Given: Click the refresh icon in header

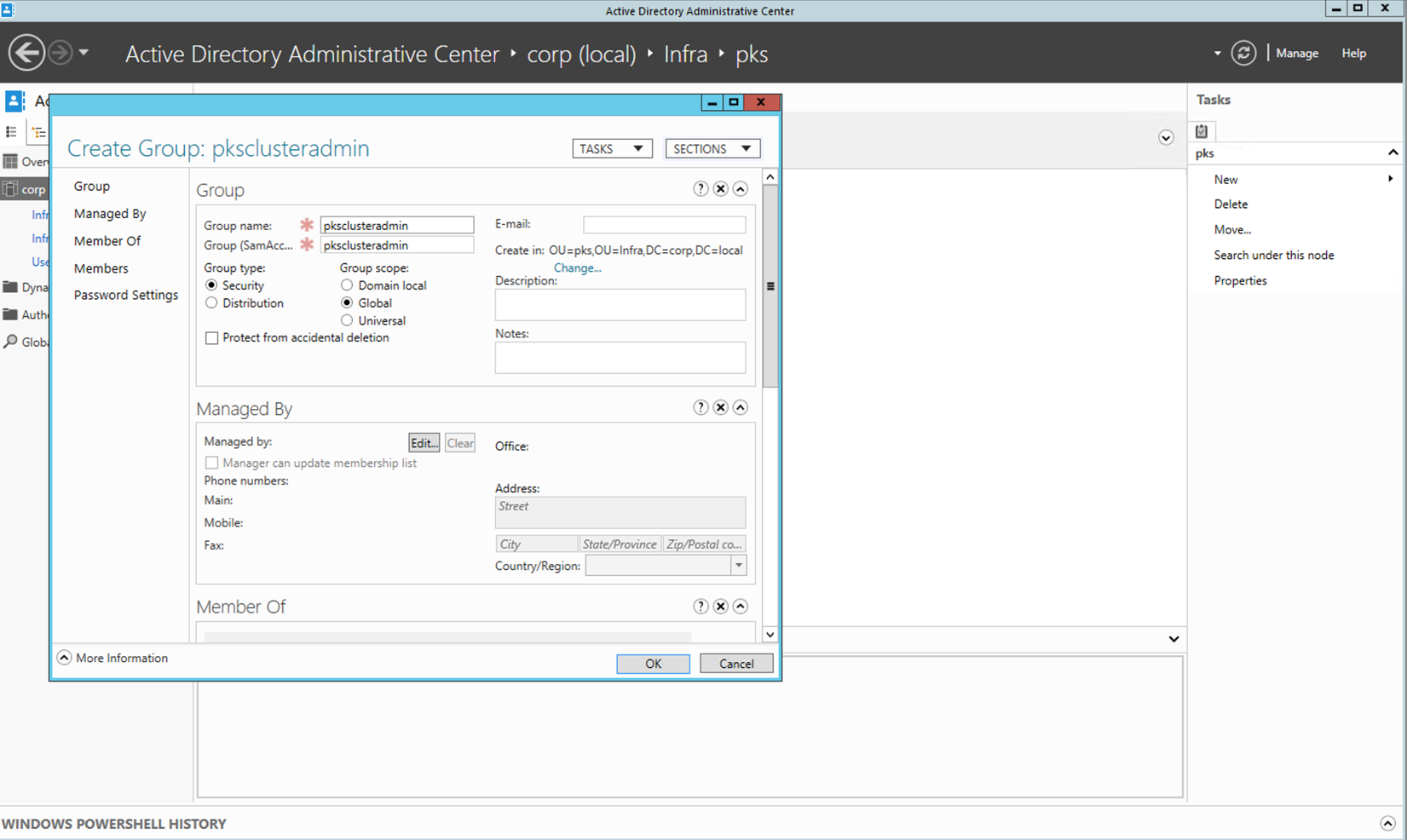Looking at the screenshot, I should click(x=1243, y=53).
